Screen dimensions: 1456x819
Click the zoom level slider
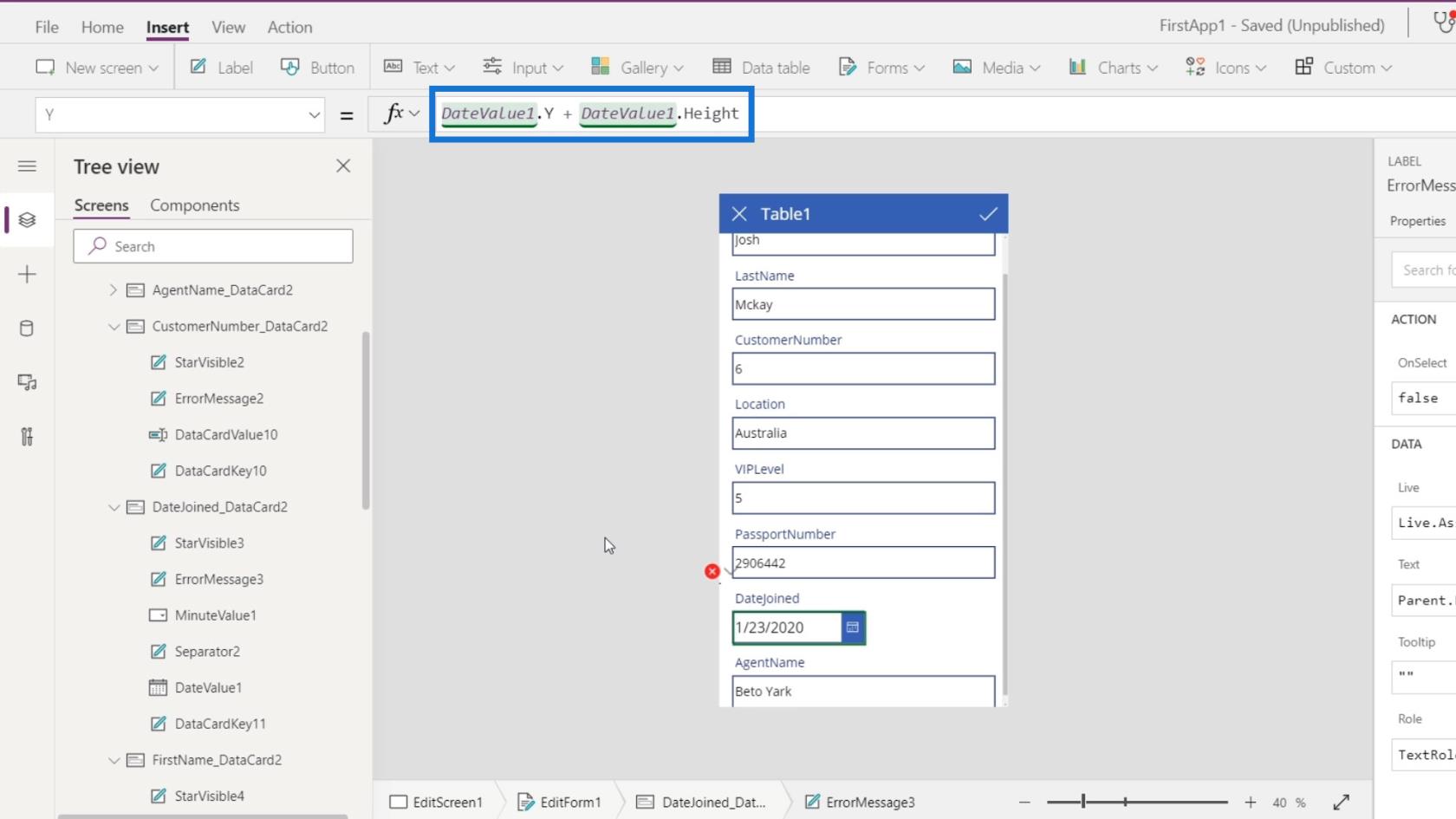click(1136, 803)
